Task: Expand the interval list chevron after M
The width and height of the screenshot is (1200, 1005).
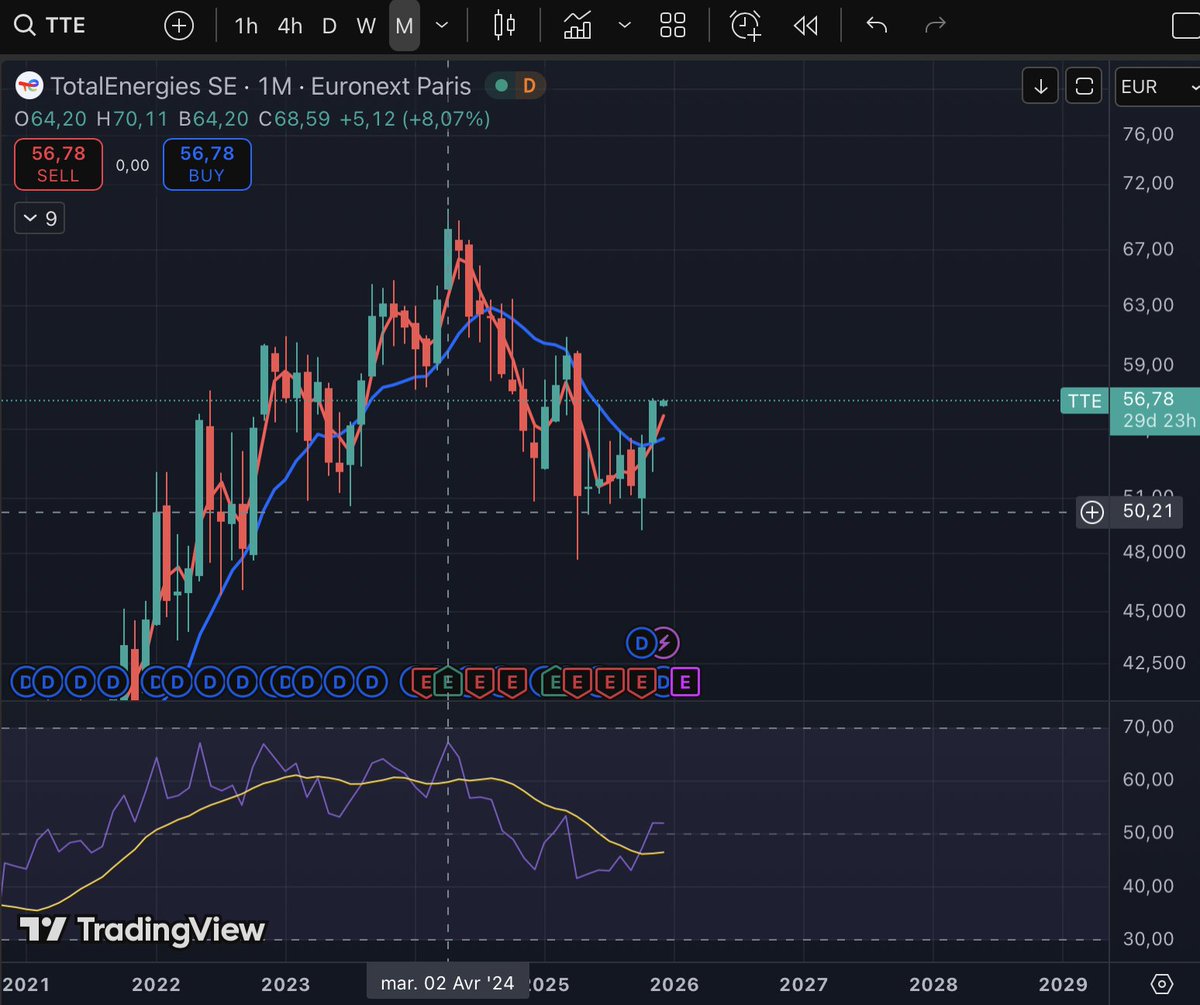Action: [442, 26]
